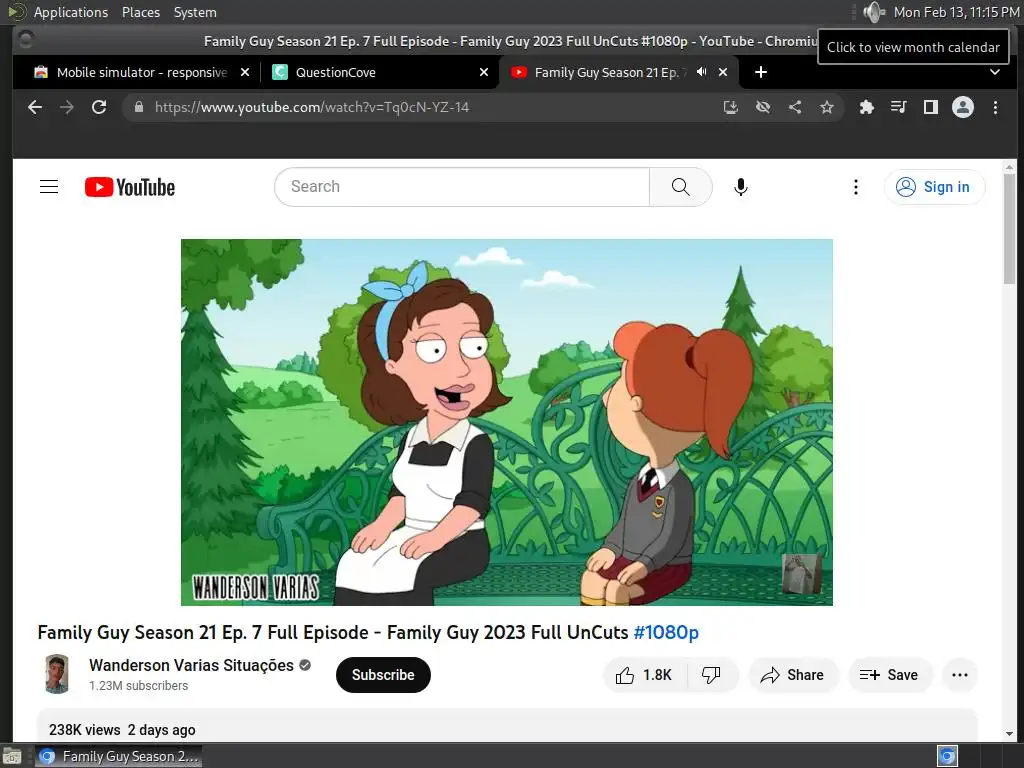Viewport: 1024px width, 768px height.
Task: Like the video (1.8K)
Action: (x=645, y=675)
